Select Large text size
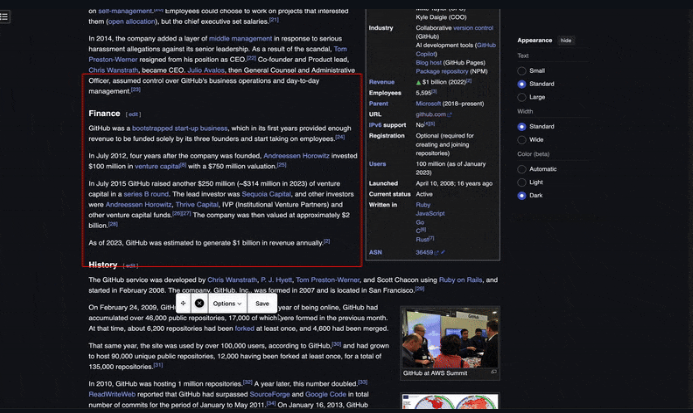 522,97
